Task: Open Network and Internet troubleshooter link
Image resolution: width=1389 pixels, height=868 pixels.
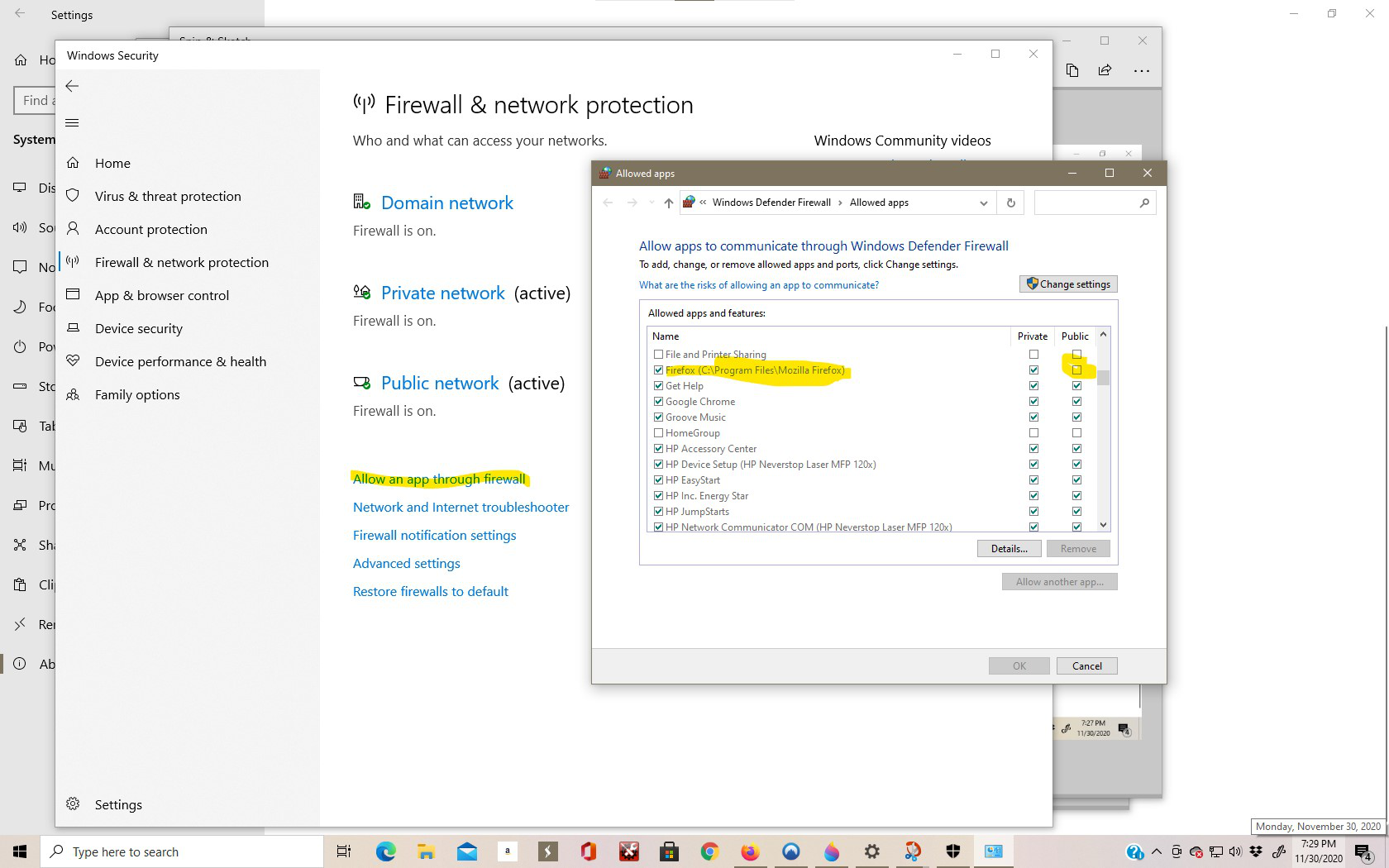Action: tap(461, 508)
